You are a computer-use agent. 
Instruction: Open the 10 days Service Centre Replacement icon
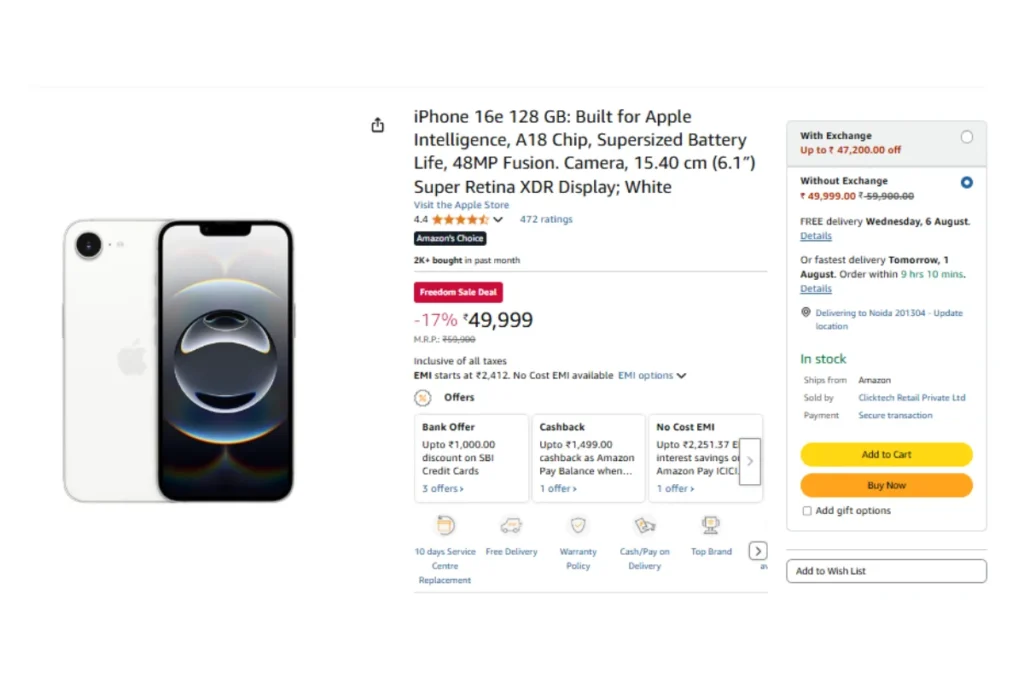445,525
